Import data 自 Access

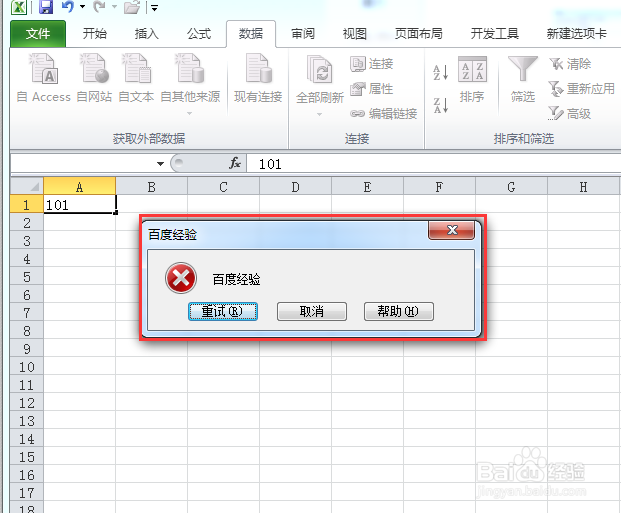(44, 78)
